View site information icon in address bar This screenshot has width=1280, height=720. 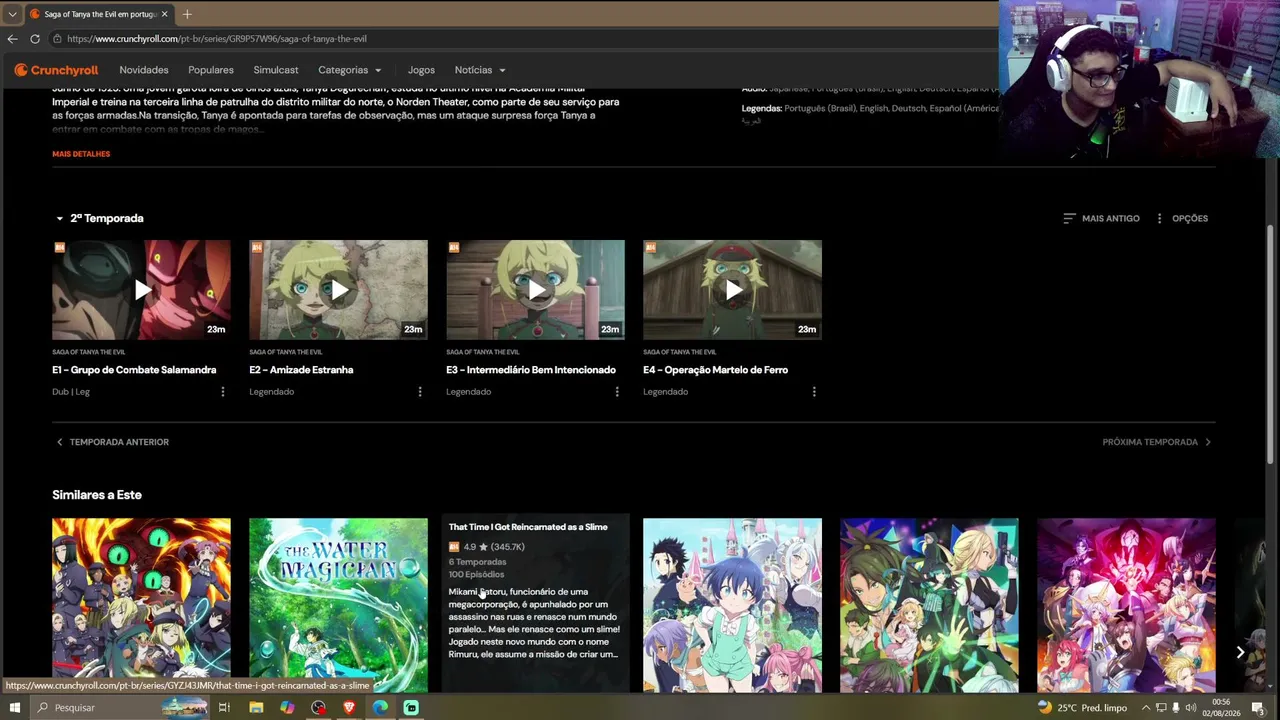point(58,39)
